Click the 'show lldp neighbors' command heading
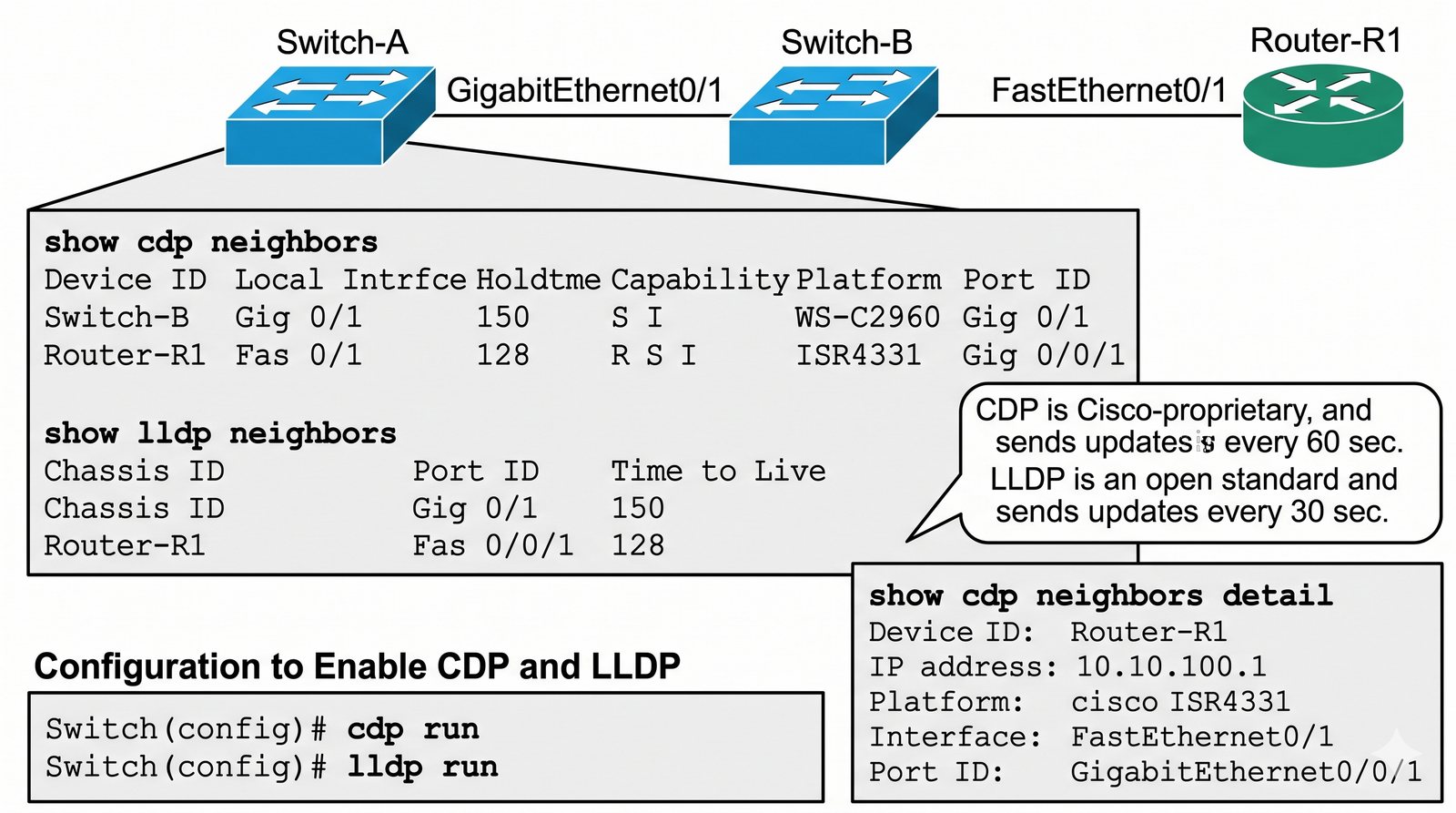This screenshot has height=813, width=1456. [220, 432]
